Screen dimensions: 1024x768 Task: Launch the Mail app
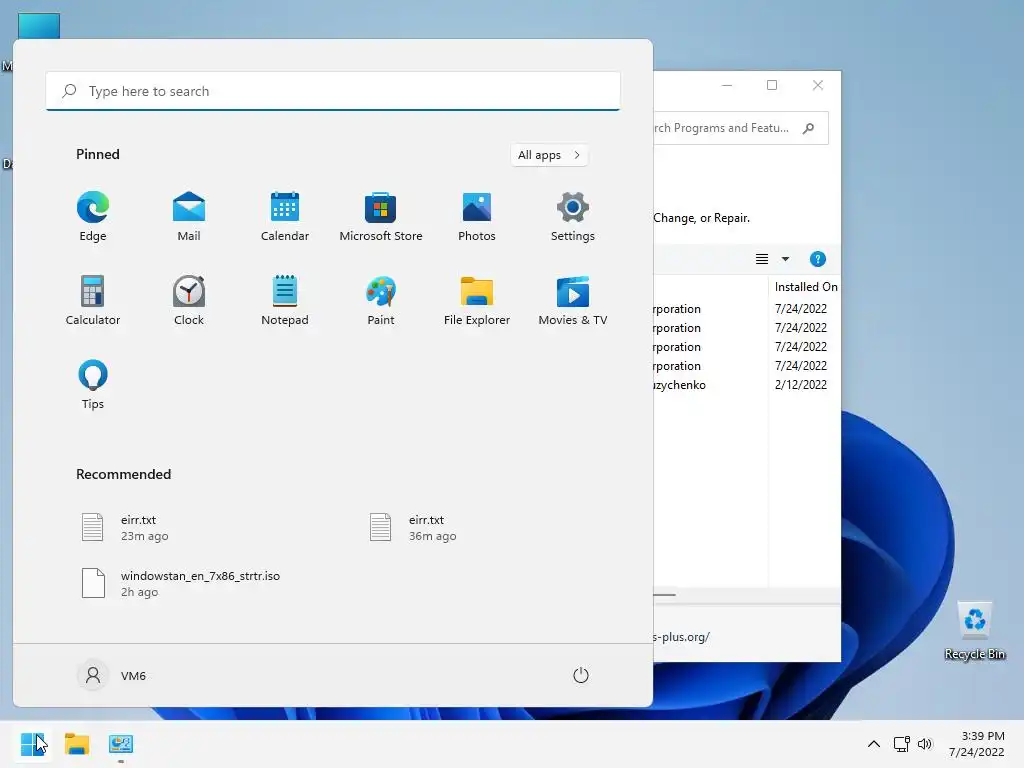[x=189, y=217]
